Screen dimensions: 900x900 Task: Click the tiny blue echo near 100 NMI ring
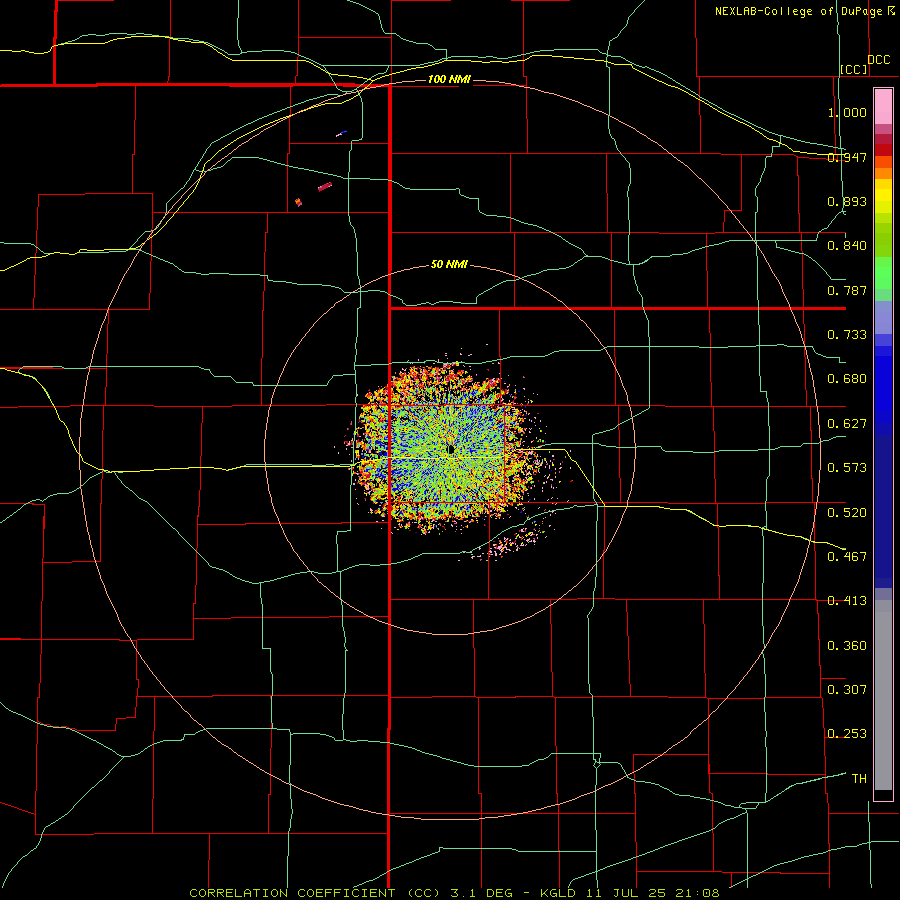tap(342, 133)
